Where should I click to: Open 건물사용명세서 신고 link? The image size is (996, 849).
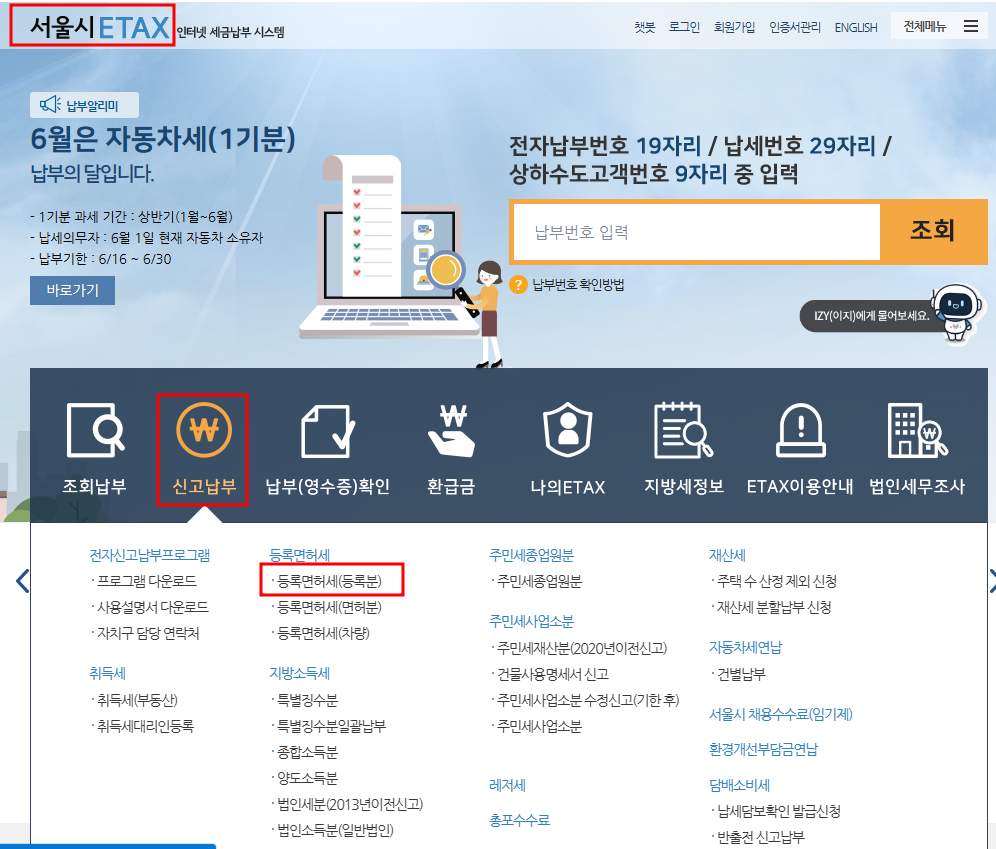(x=553, y=674)
